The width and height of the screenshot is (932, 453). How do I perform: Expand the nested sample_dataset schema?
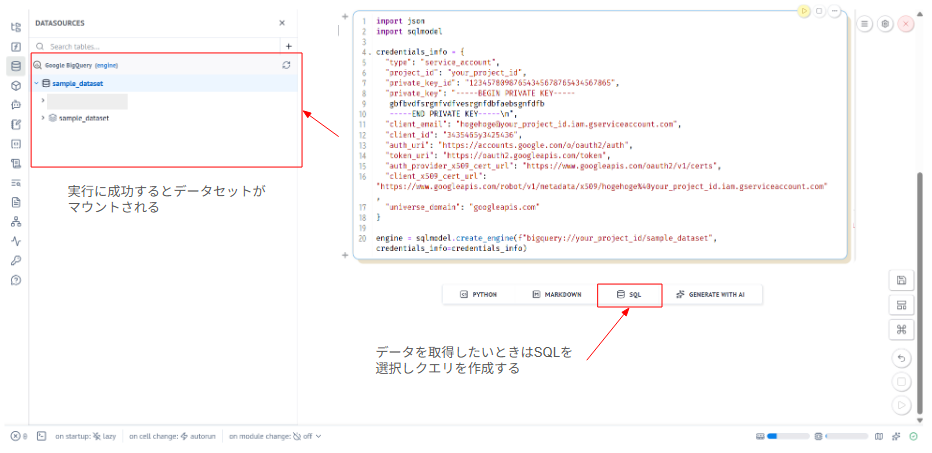(x=42, y=118)
